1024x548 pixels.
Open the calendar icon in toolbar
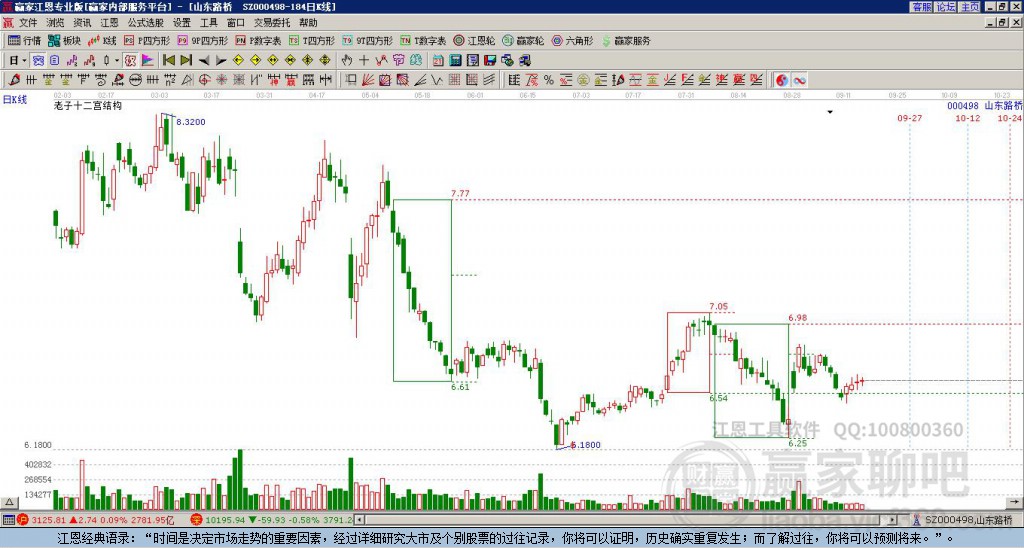click(x=438, y=61)
